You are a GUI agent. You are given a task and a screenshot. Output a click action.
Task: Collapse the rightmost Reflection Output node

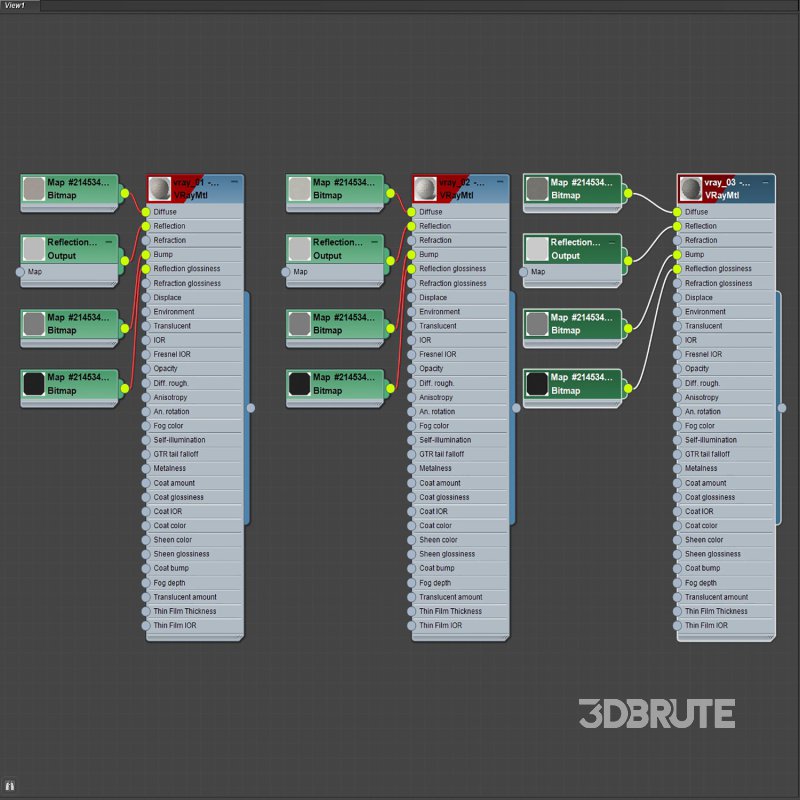click(x=614, y=241)
